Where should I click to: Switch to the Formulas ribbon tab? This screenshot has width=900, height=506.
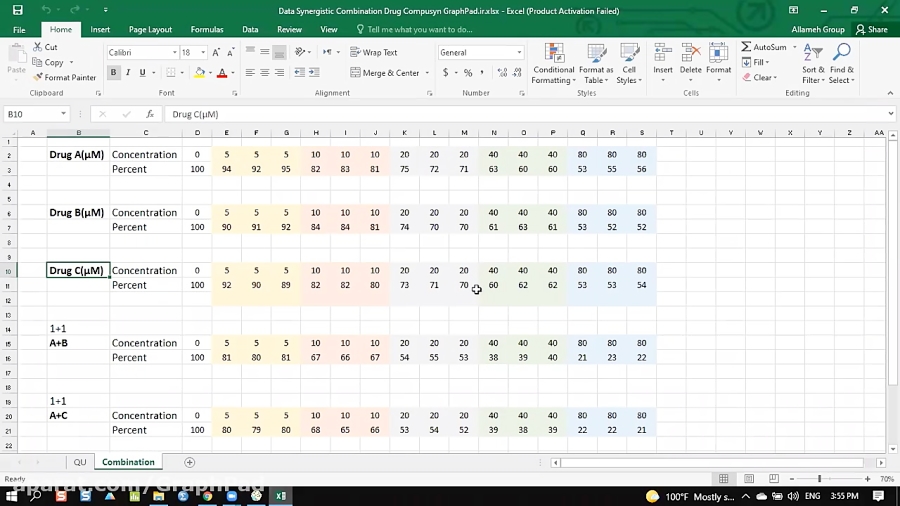click(207, 30)
